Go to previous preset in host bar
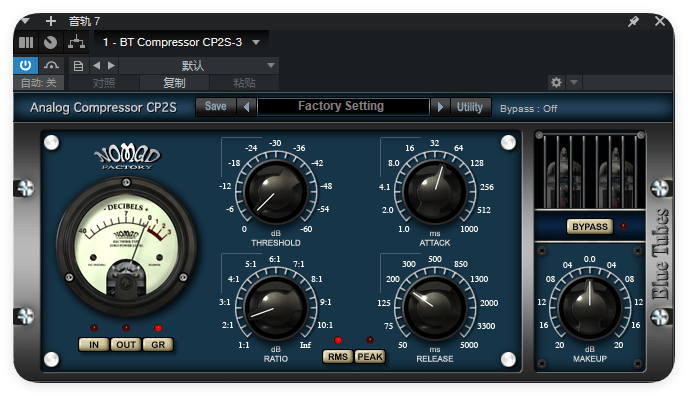The width and height of the screenshot is (688, 396). coord(97,66)
